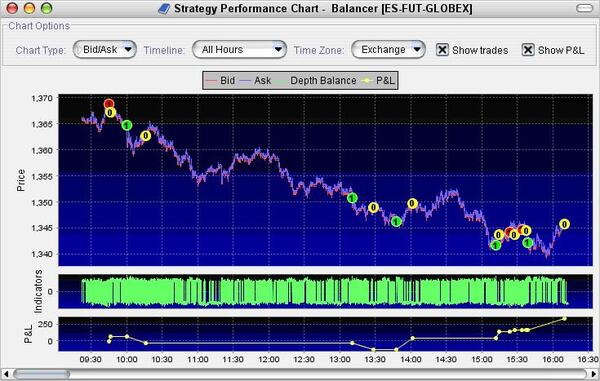Click the horizontal scrollbar thumb

tap(42, 374)
